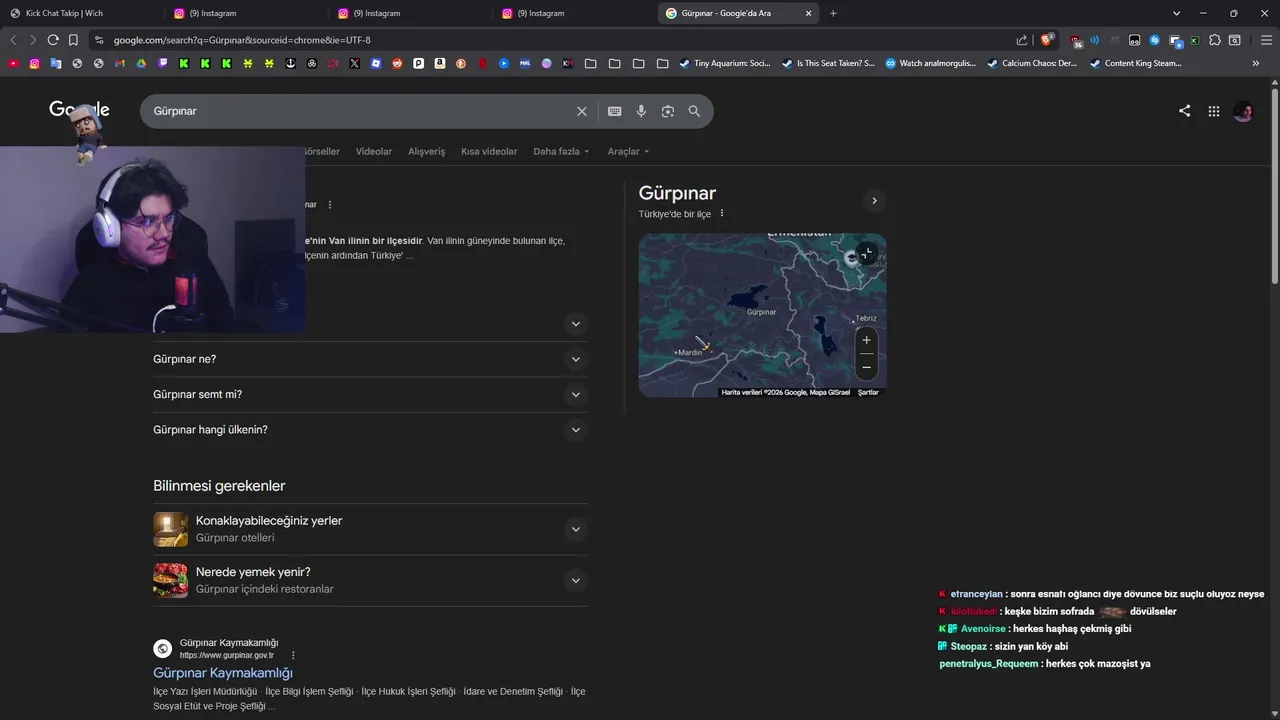Open the Amazon bookmark icon
This screenshot has width=1280, height=720.
click(440, 63)
